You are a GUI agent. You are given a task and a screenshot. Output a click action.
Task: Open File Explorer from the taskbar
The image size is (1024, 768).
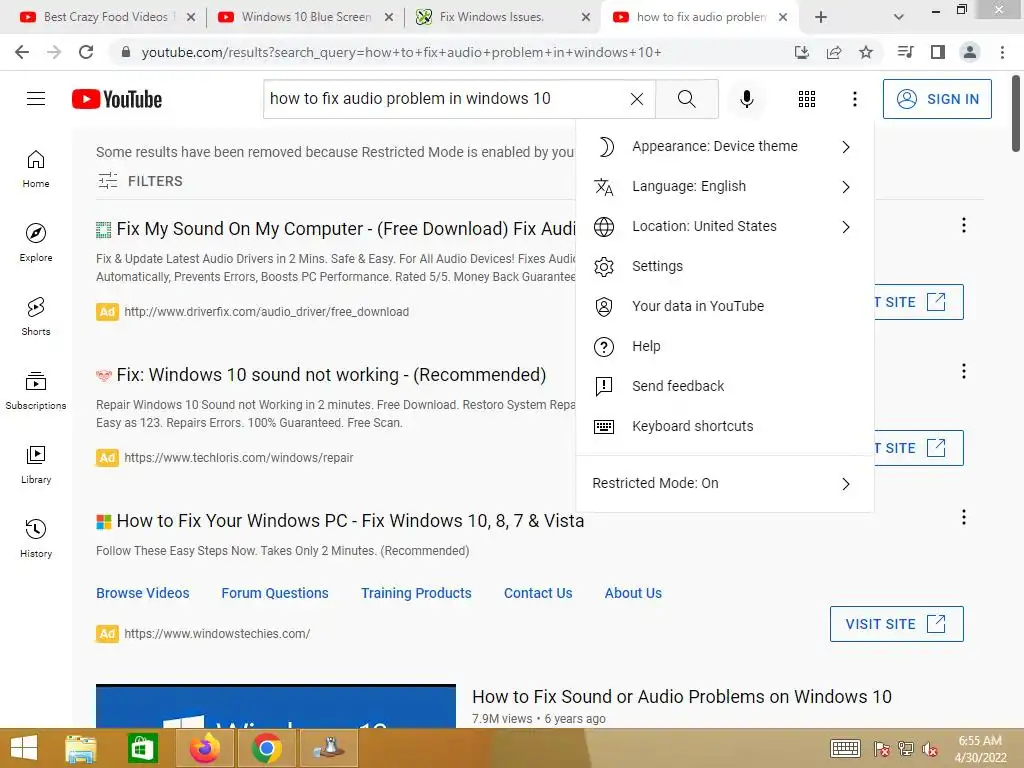click(81, 748)
